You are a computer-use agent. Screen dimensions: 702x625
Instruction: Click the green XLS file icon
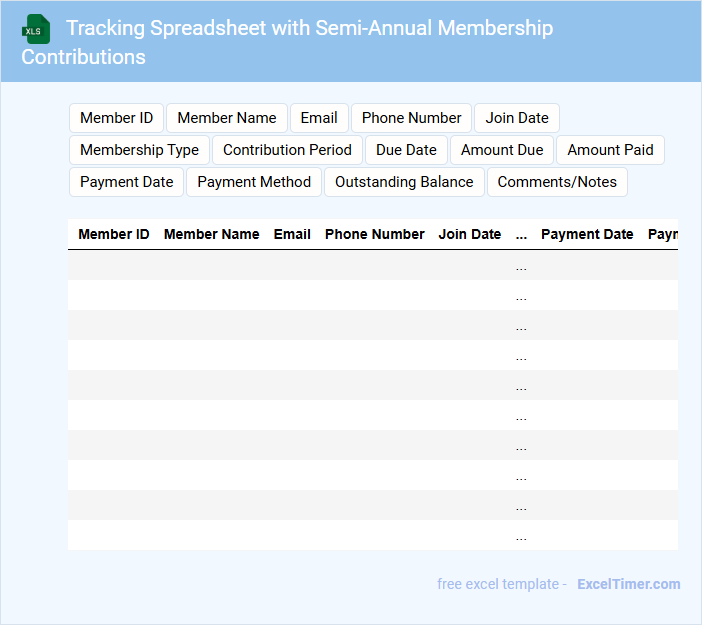pyautogui.click(x=36, y=29)
